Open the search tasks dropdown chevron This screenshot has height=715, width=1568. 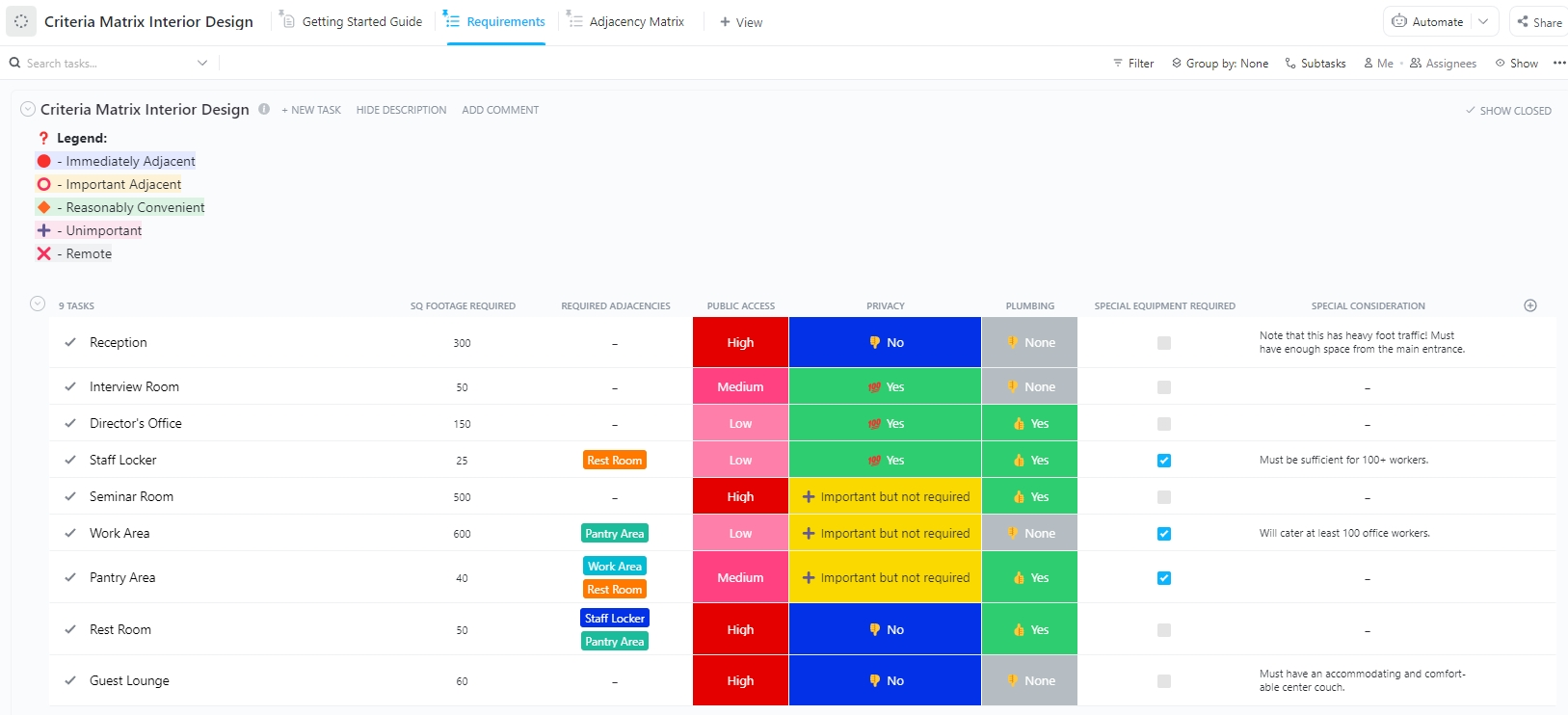(202, 63)
